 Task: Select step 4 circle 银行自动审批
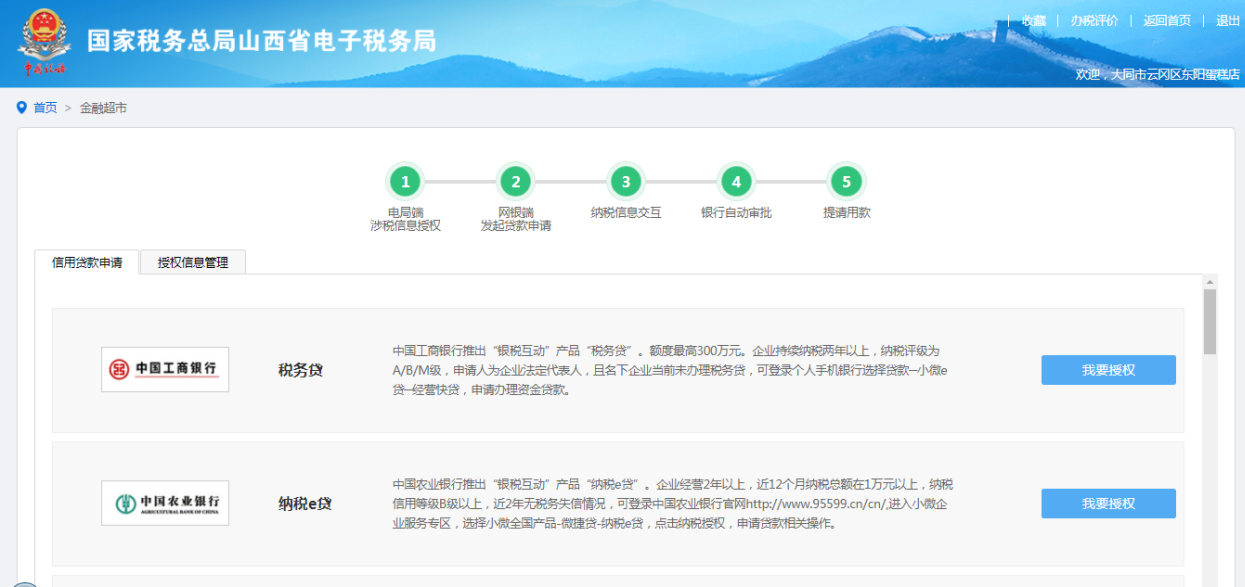pos(736,182)
